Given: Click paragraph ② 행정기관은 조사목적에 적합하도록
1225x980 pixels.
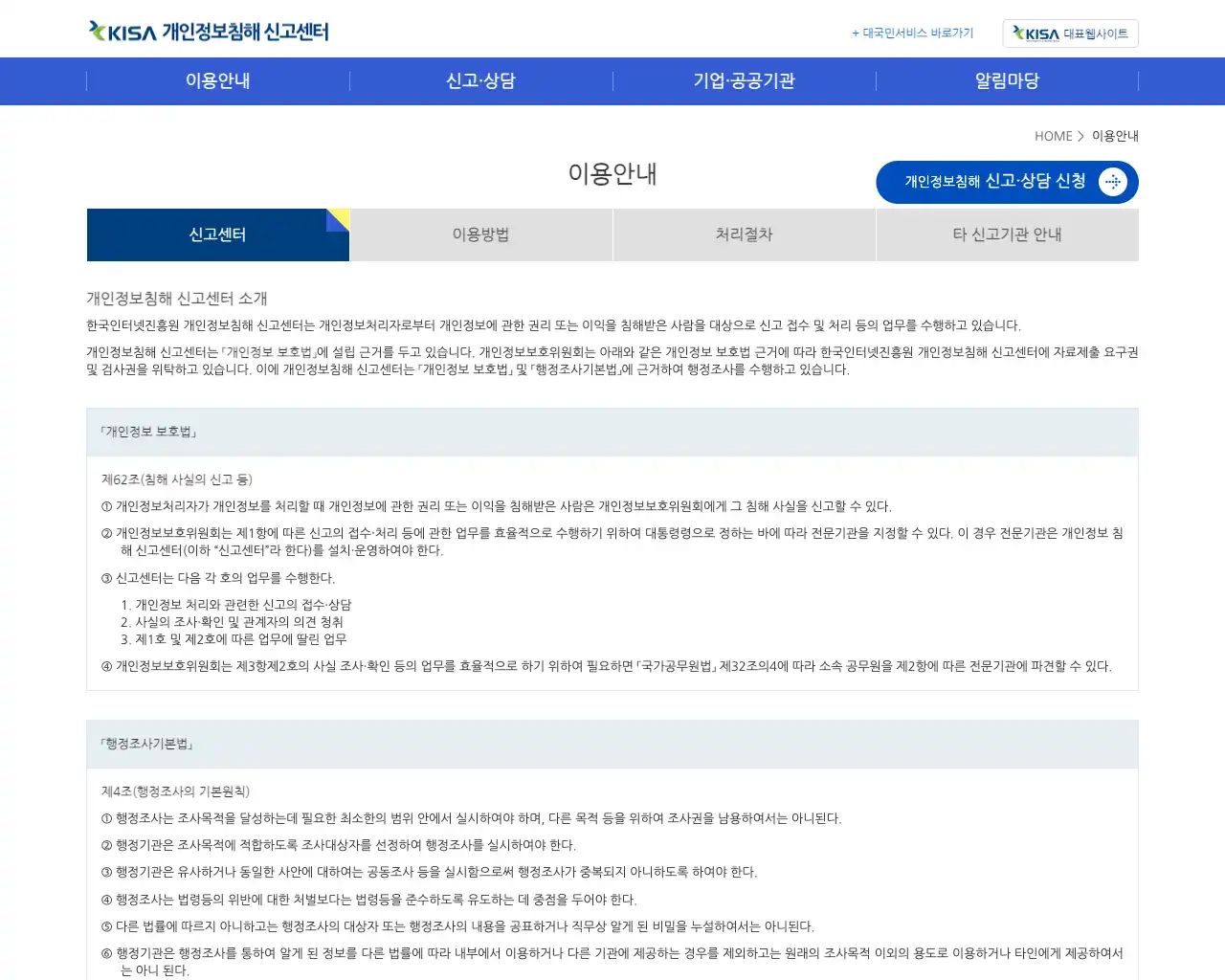Looking at the screenshot, I should [x=339, y=845].
